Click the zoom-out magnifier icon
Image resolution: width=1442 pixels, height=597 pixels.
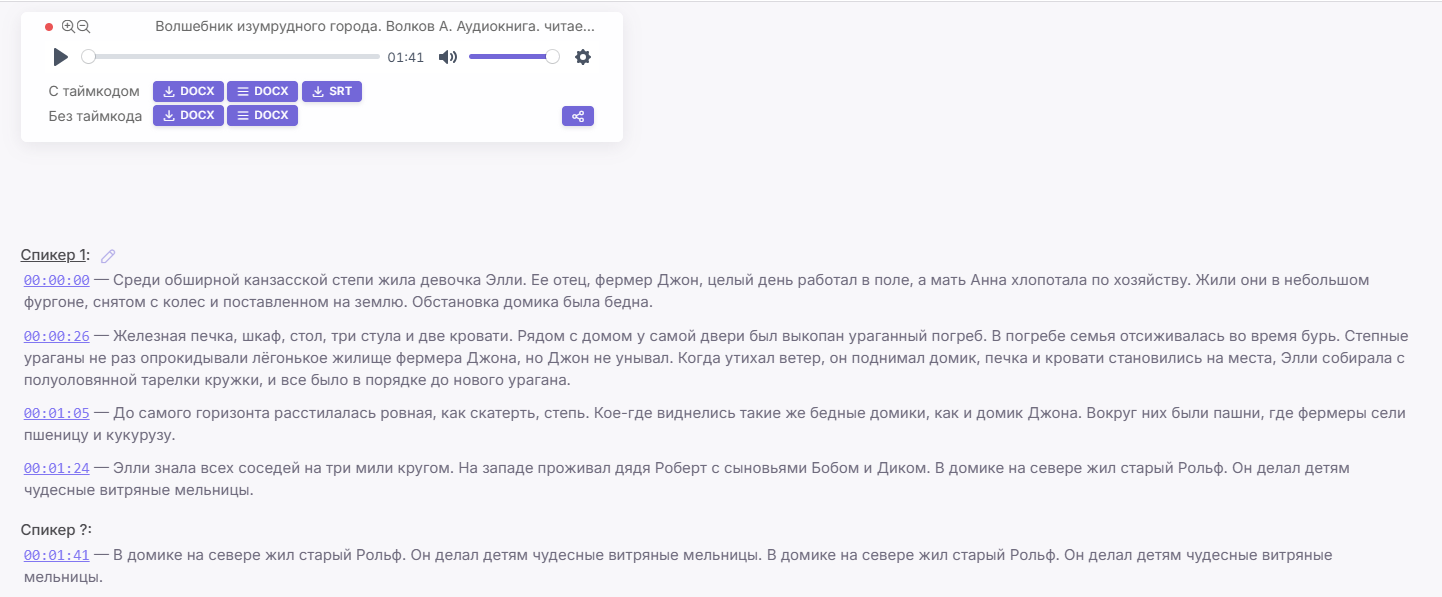point(83,25)
